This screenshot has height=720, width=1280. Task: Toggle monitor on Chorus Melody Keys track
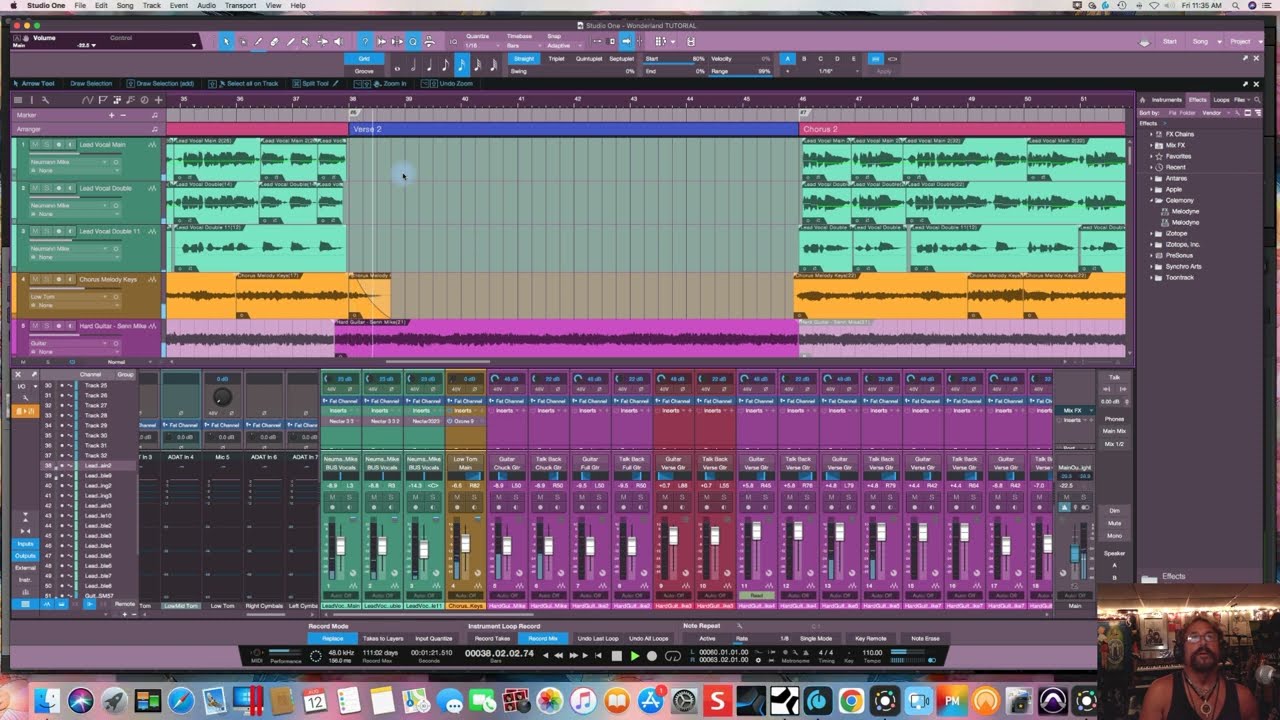tap(70, 279)
